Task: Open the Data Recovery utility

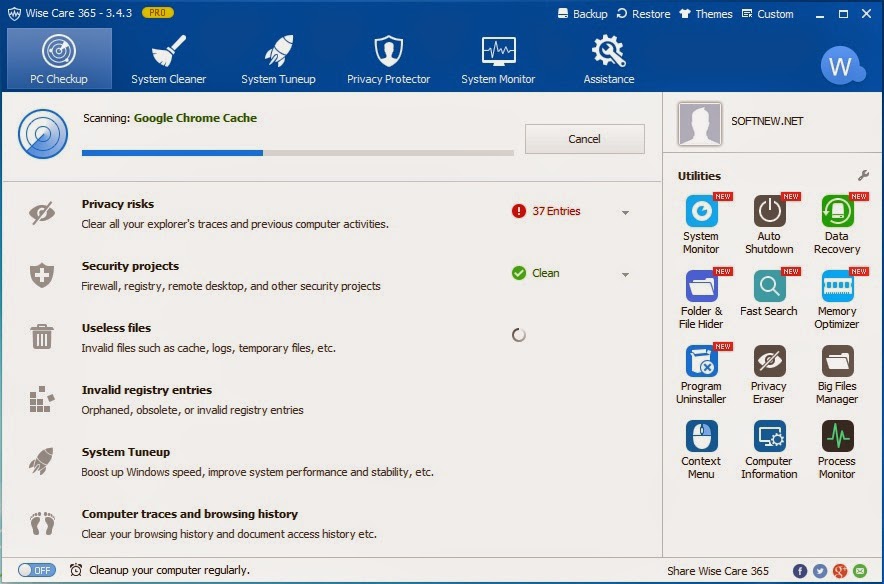Action: (837, 224)
